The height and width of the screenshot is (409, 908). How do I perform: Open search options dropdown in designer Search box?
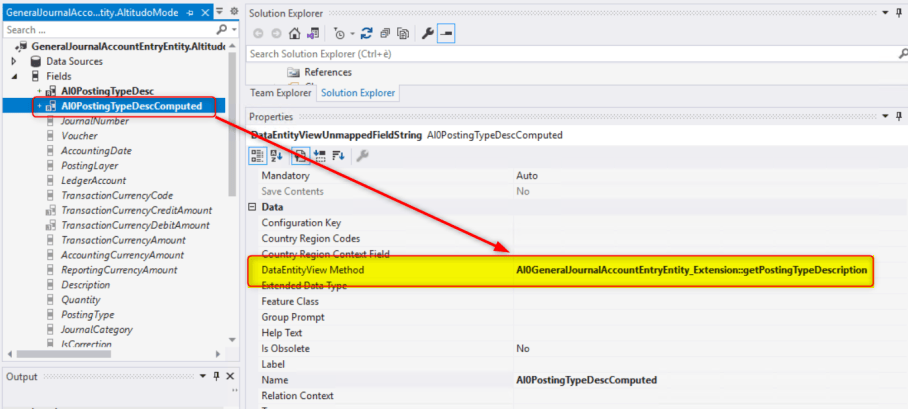coord(234,30)
